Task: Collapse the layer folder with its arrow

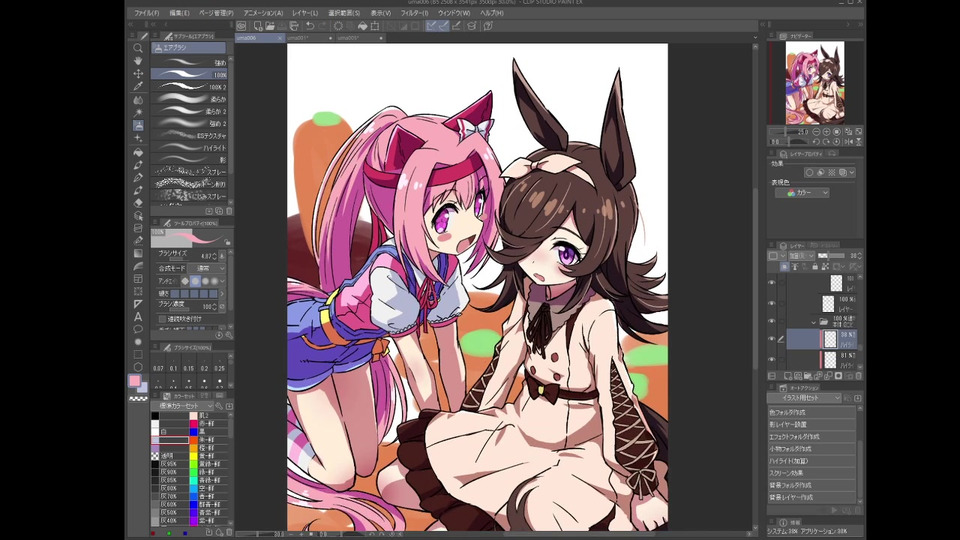Action: [x=814, y=323]
